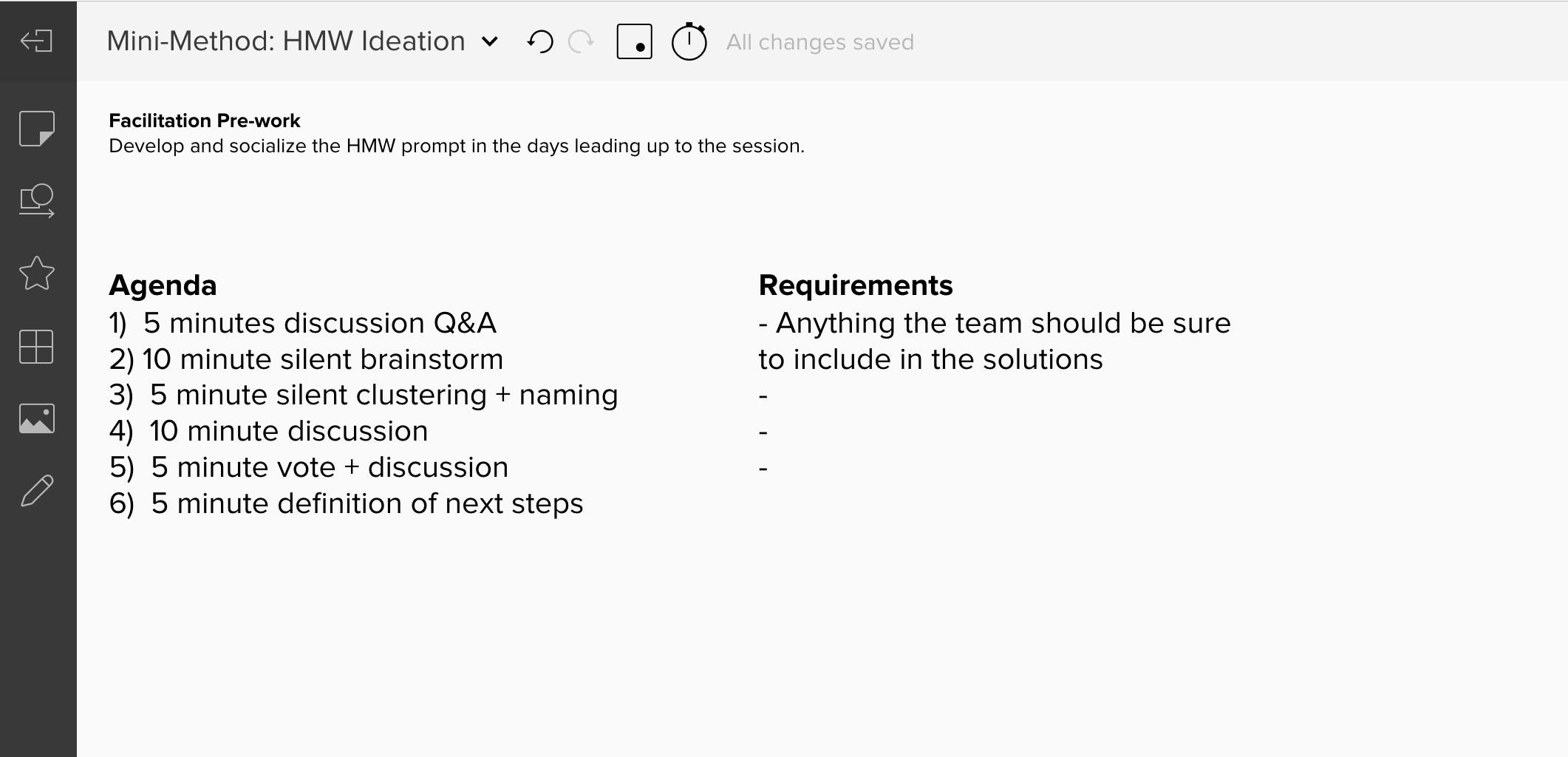Click the 5 minute vote + discussion line

click(x=309, y=467)
